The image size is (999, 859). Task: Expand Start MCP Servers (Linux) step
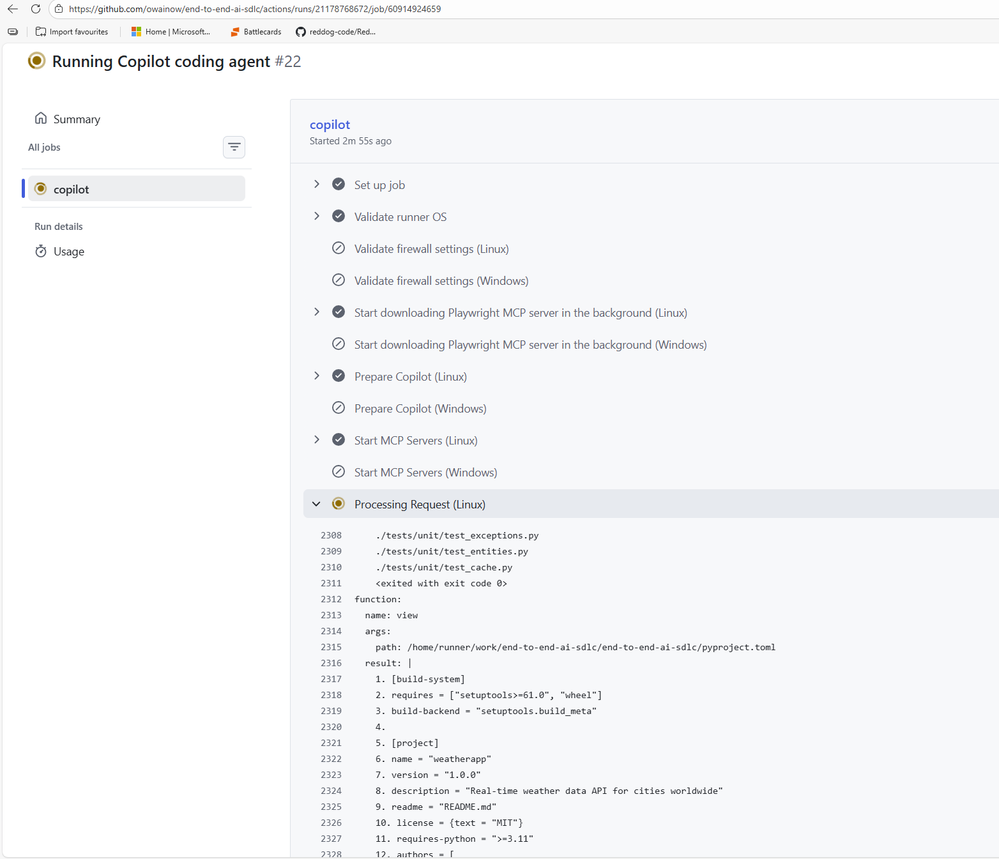317,441
